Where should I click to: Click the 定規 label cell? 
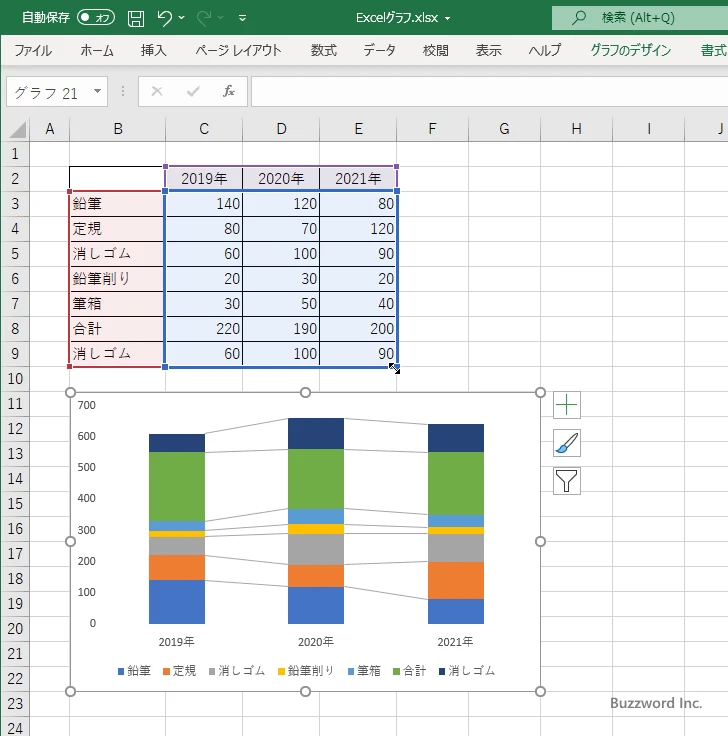[x=117, y=229]
